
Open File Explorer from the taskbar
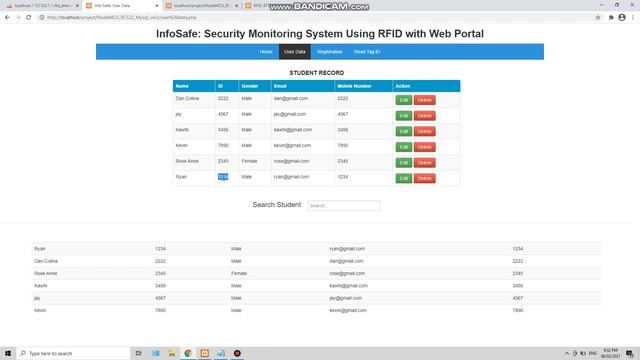tap(172, 353)
